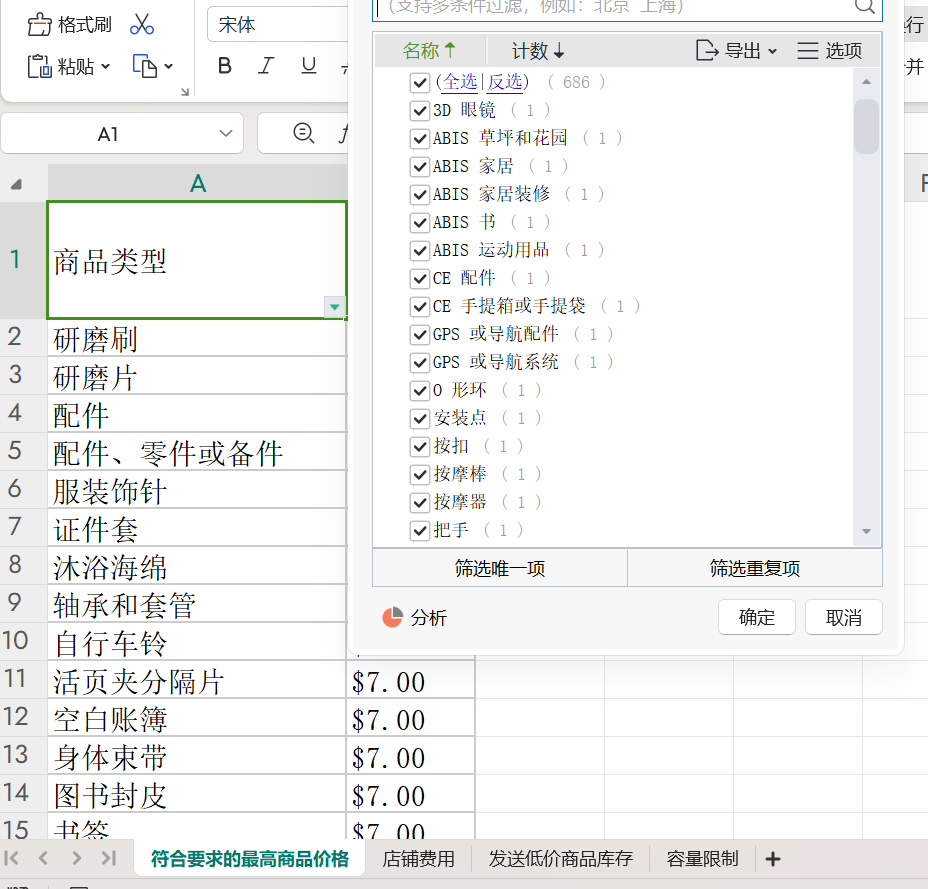Uncheck GPS 或导航系统 checkbox
This screenshot has height=889, width=928.
[420, 362]
